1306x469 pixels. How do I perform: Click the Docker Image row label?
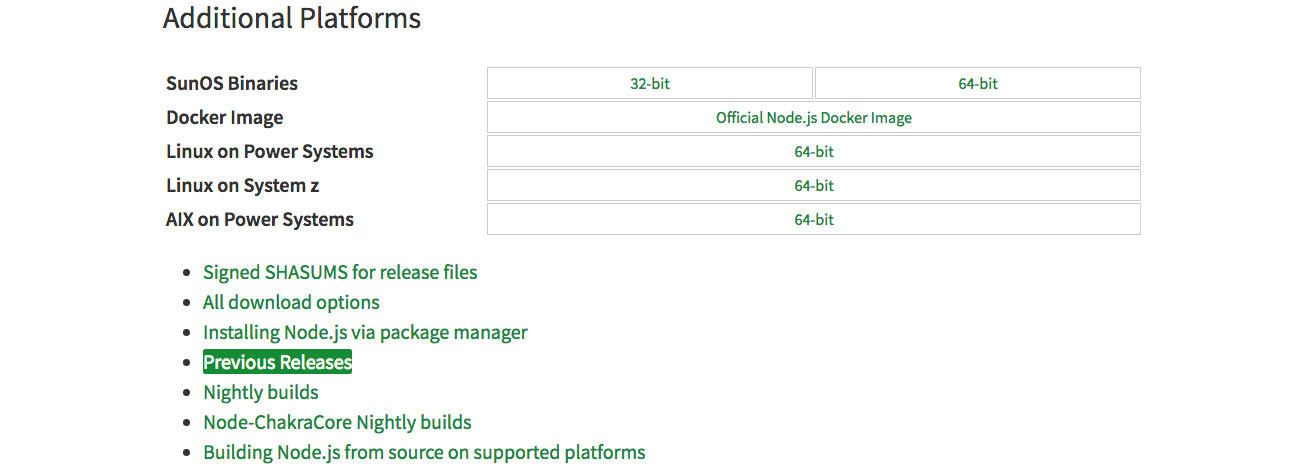[225, 118]
